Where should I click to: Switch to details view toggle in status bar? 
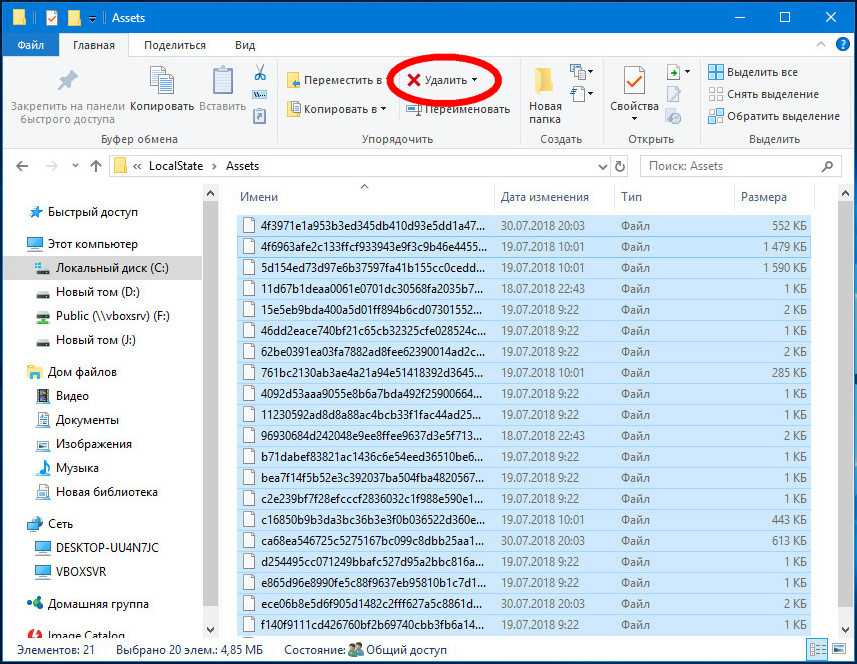tap(817, 649)
